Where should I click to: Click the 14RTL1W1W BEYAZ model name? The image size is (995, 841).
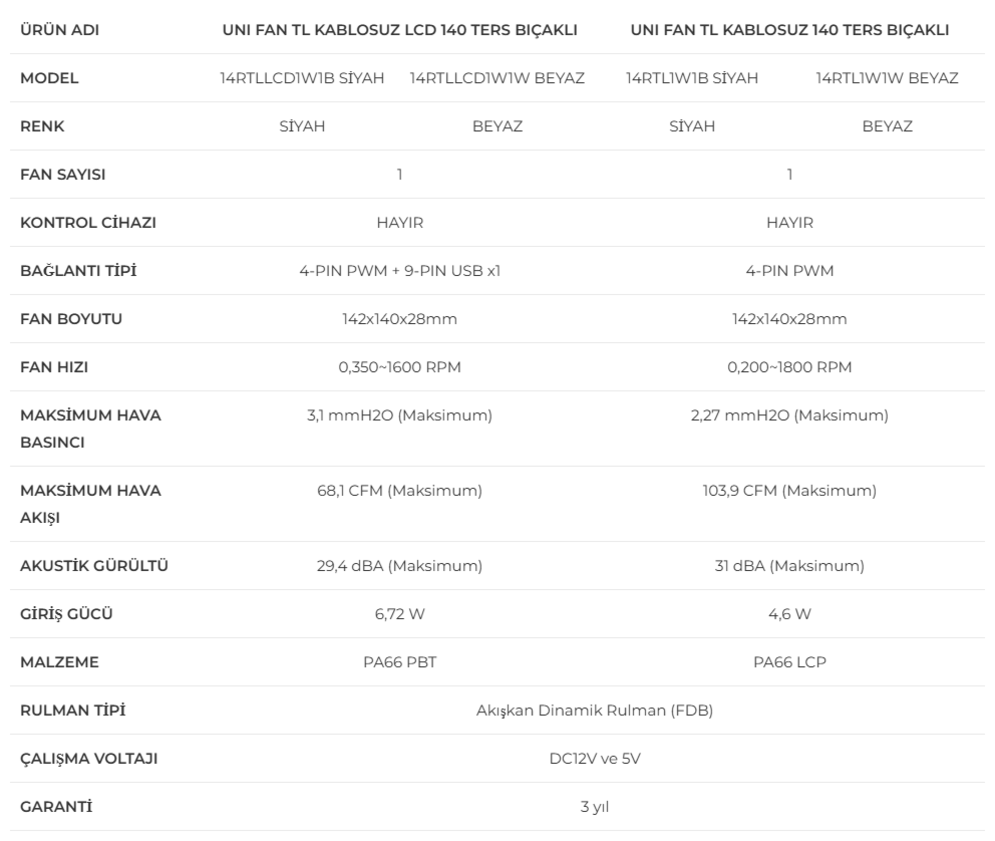click(887, 78)
